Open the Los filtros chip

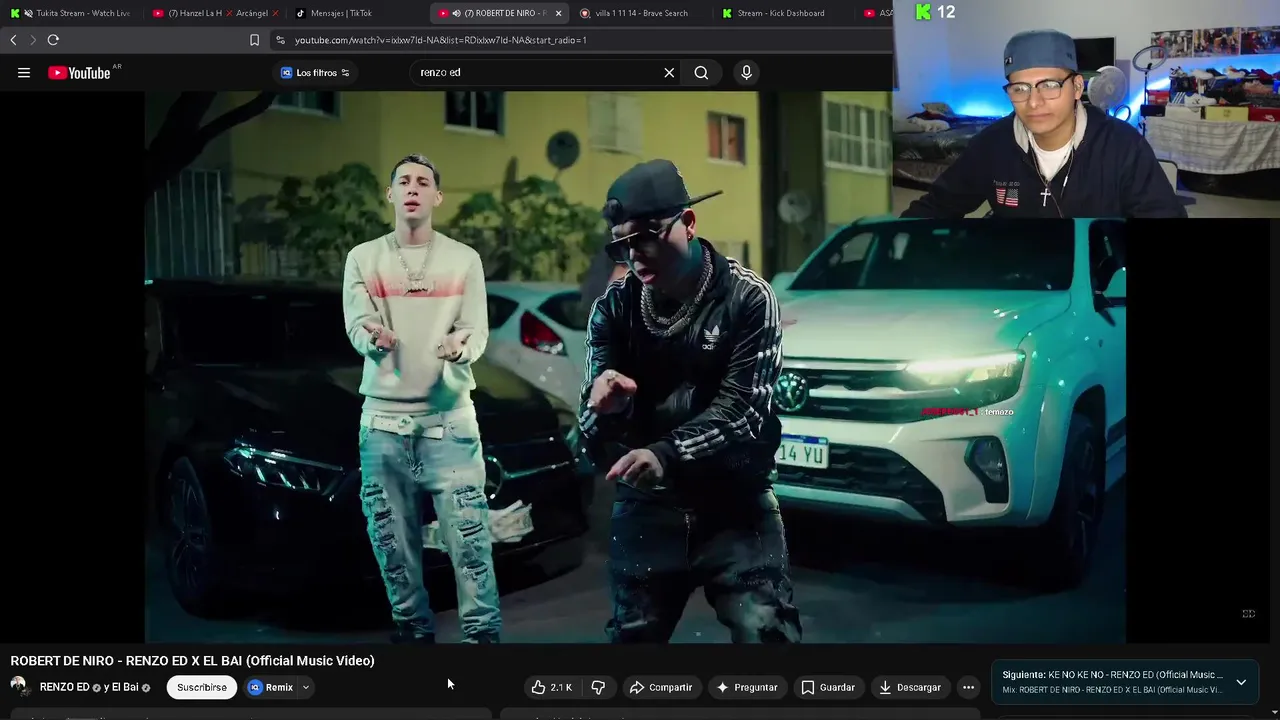tap(315, 72)
